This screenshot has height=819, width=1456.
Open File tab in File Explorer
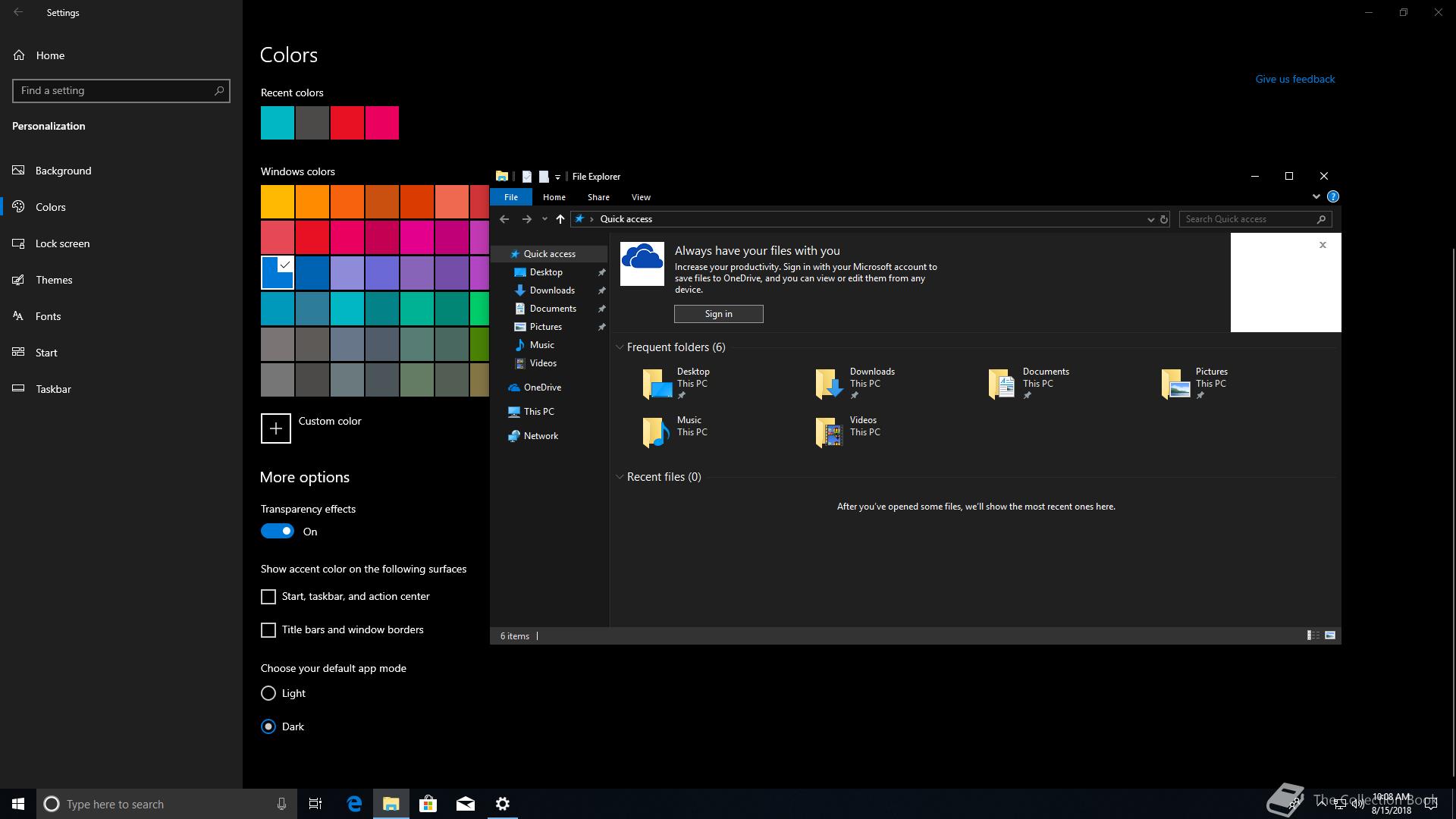511,197
